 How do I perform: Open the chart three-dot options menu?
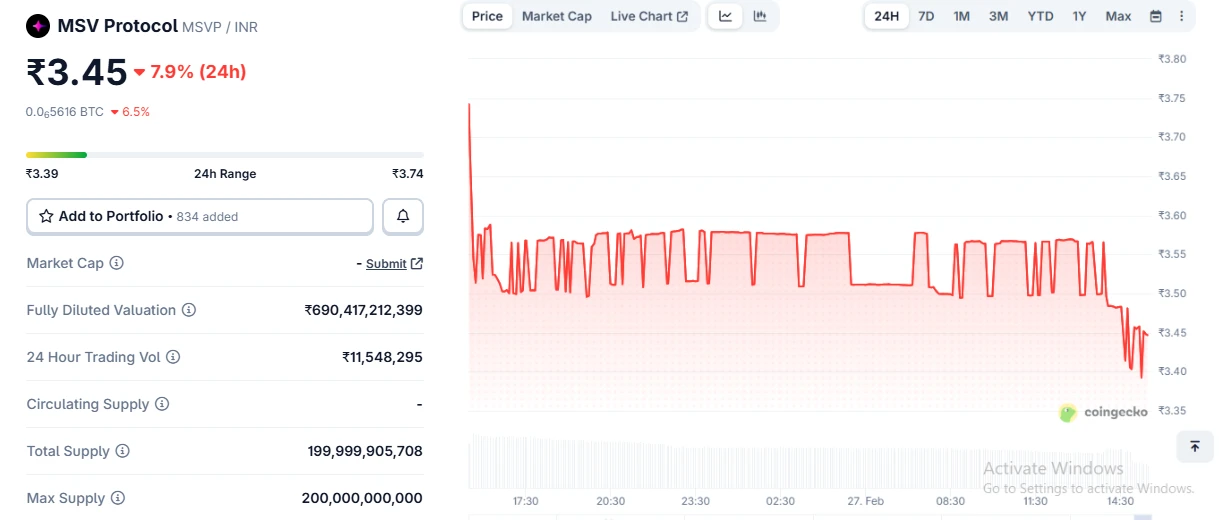point(1182,16)
